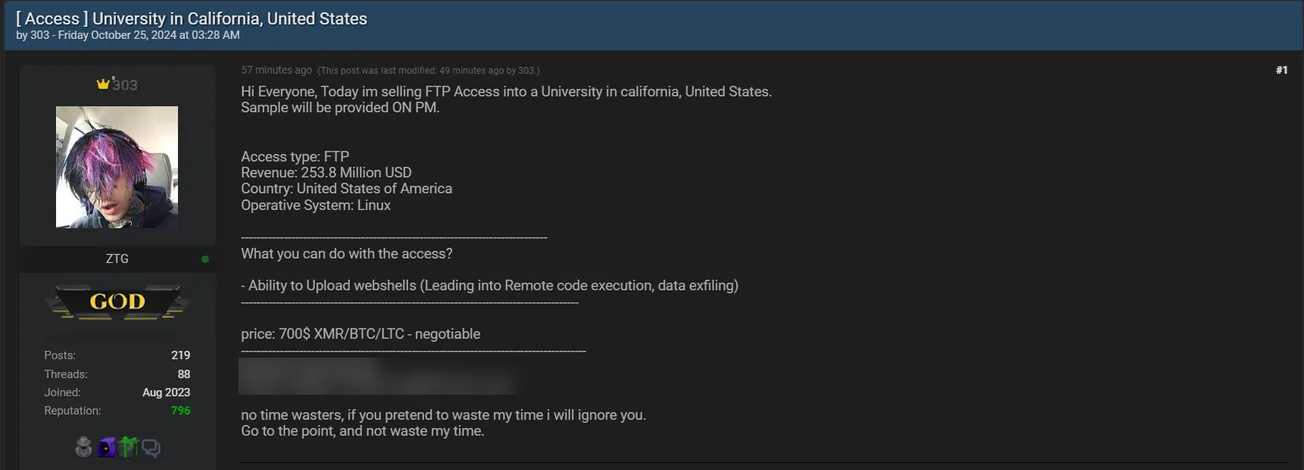Click the price line text in post
The height and width of the screenshot is (470, 1304).
click(x=360, y=334)
